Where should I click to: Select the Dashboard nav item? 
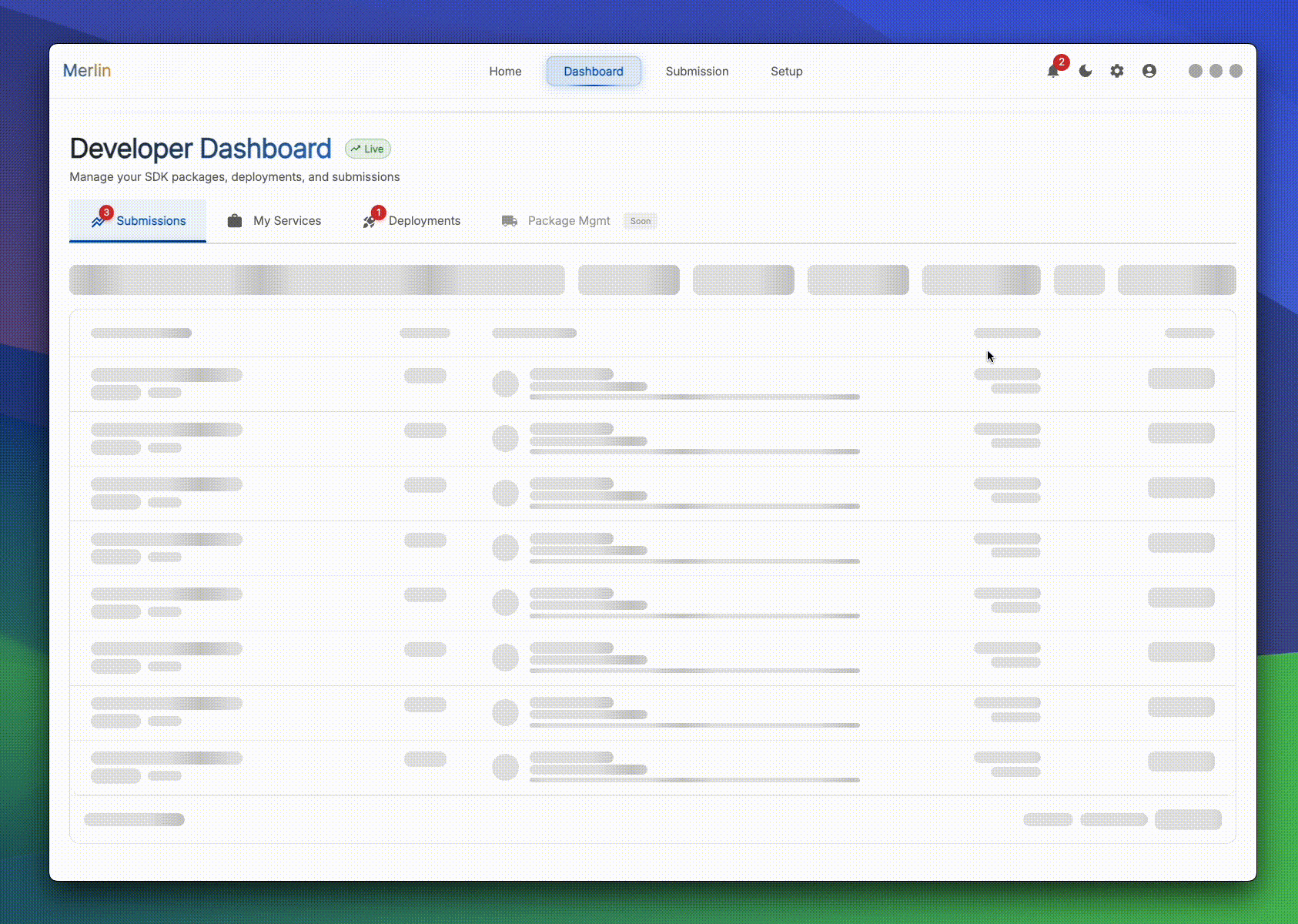[x=594, y=71]
